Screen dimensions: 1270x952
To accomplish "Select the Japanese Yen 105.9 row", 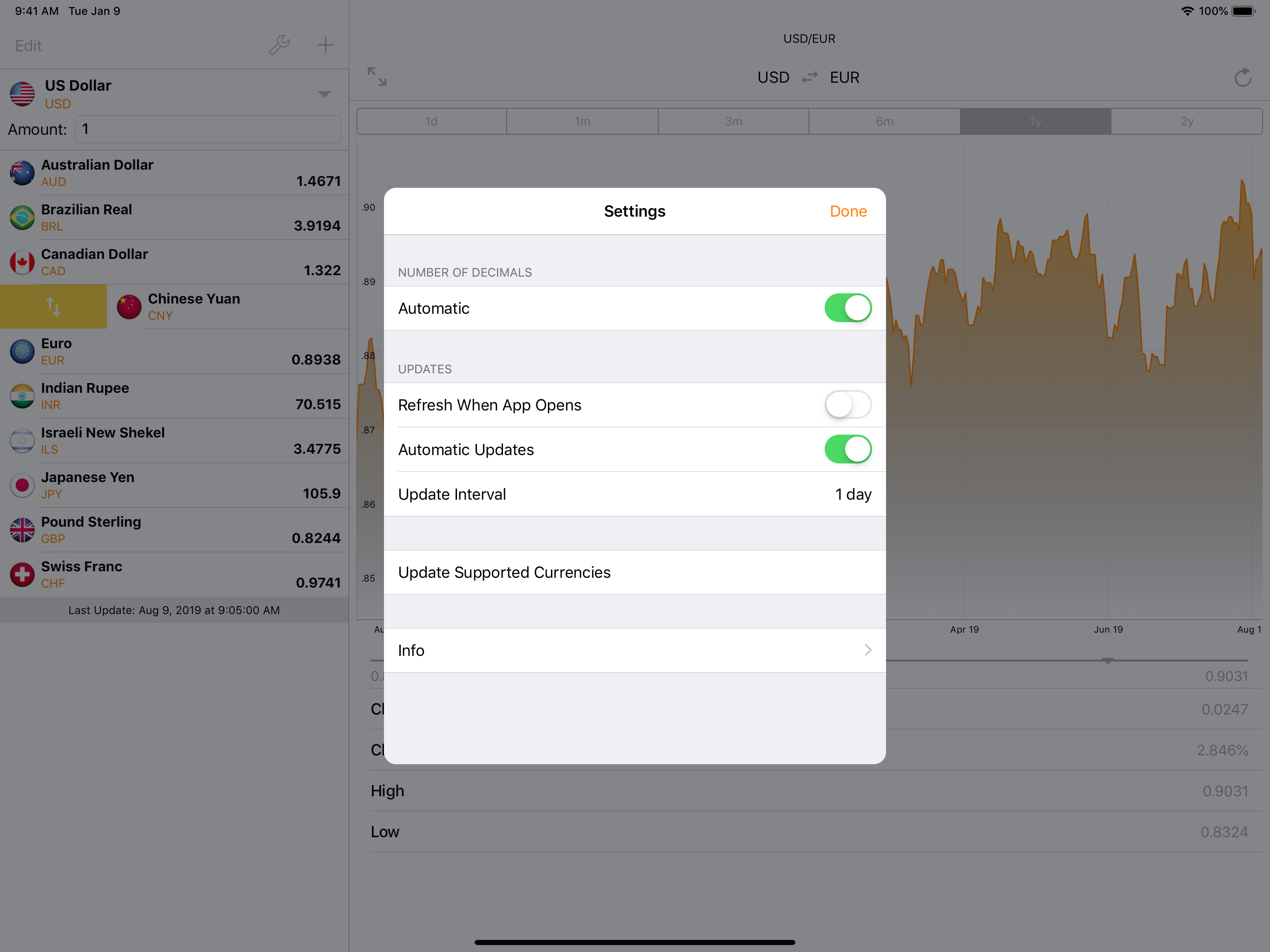I will pos(174,485).
